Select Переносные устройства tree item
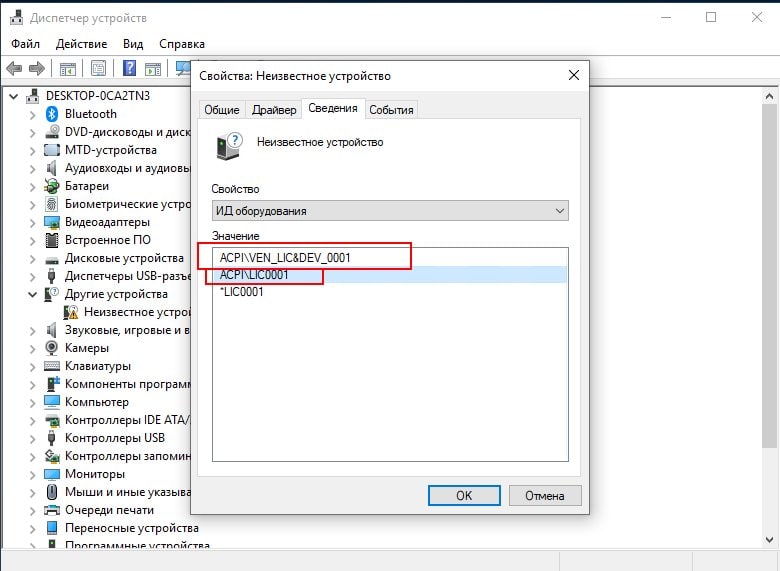This screenshot has width=780, height=571. tap(131, 528)
